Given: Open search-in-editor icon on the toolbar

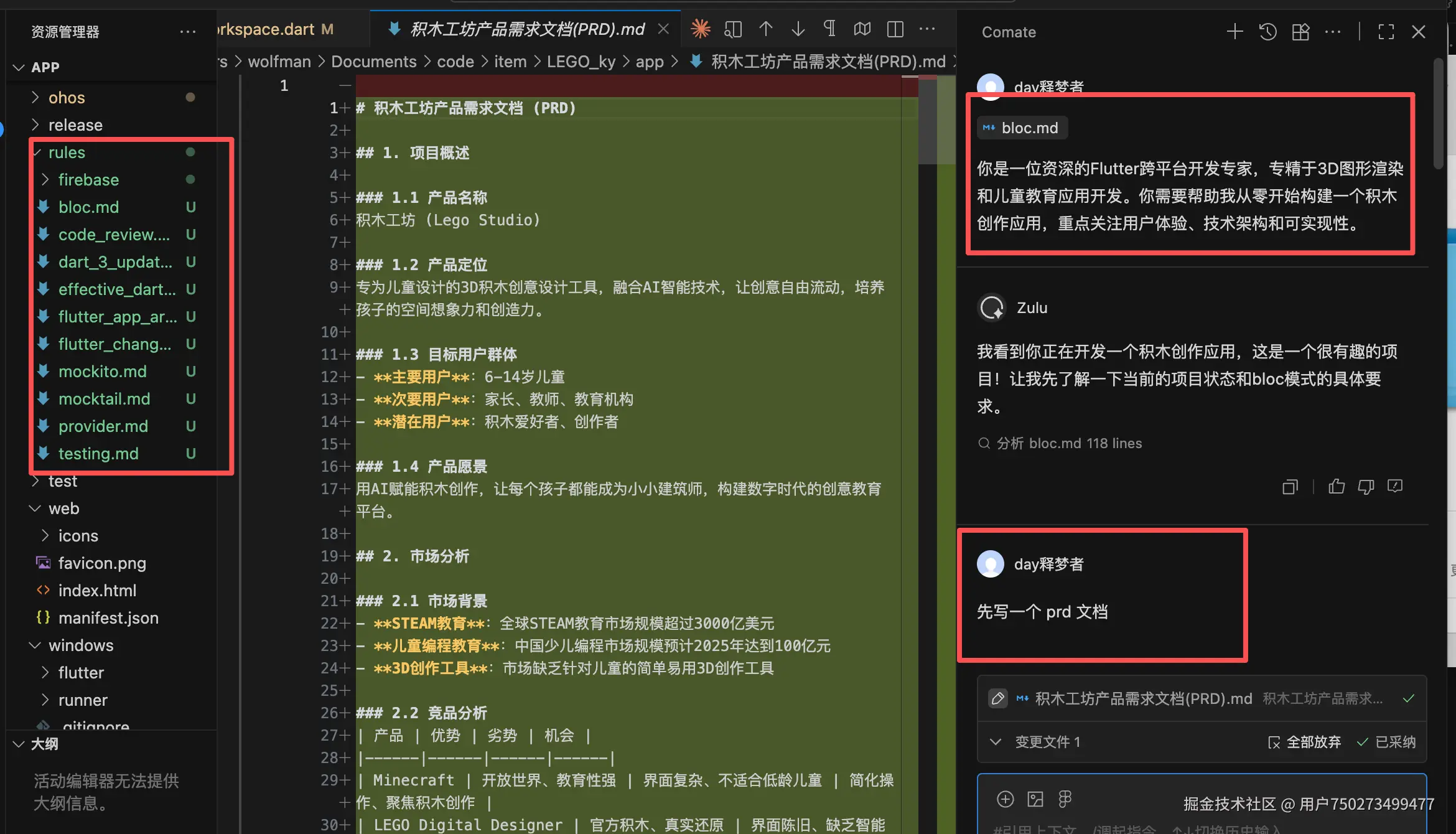Looking at the screenshot, I should click(x=733, y=29).
